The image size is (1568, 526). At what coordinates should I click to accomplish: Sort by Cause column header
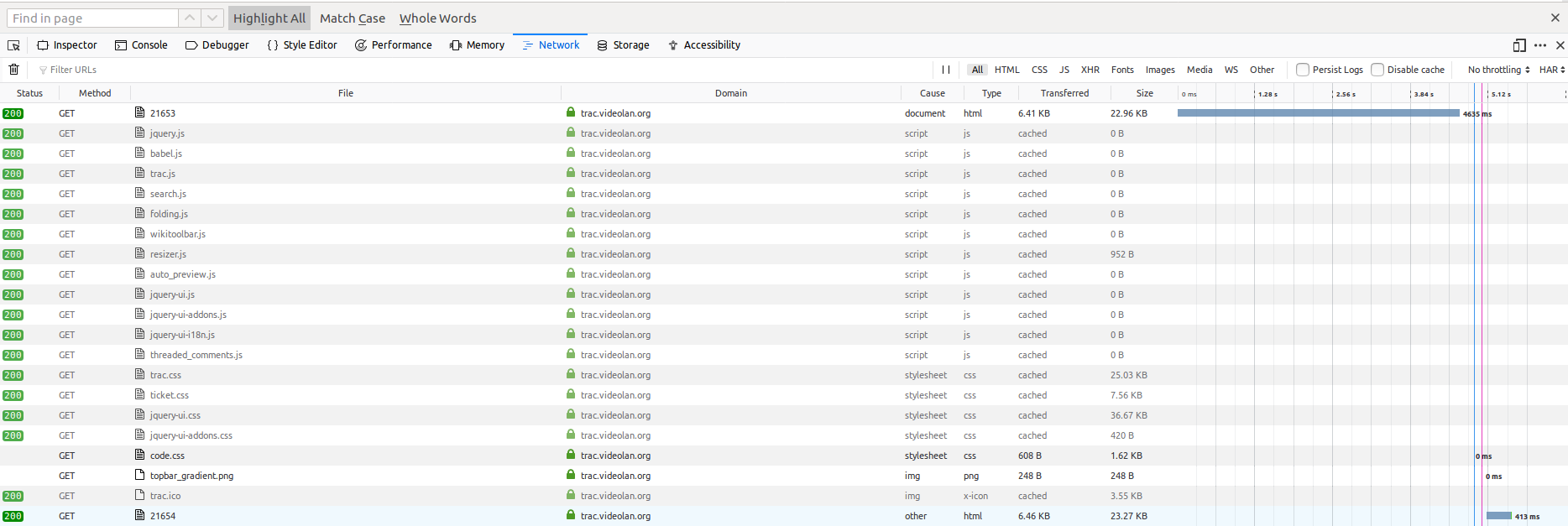point(932,93)
